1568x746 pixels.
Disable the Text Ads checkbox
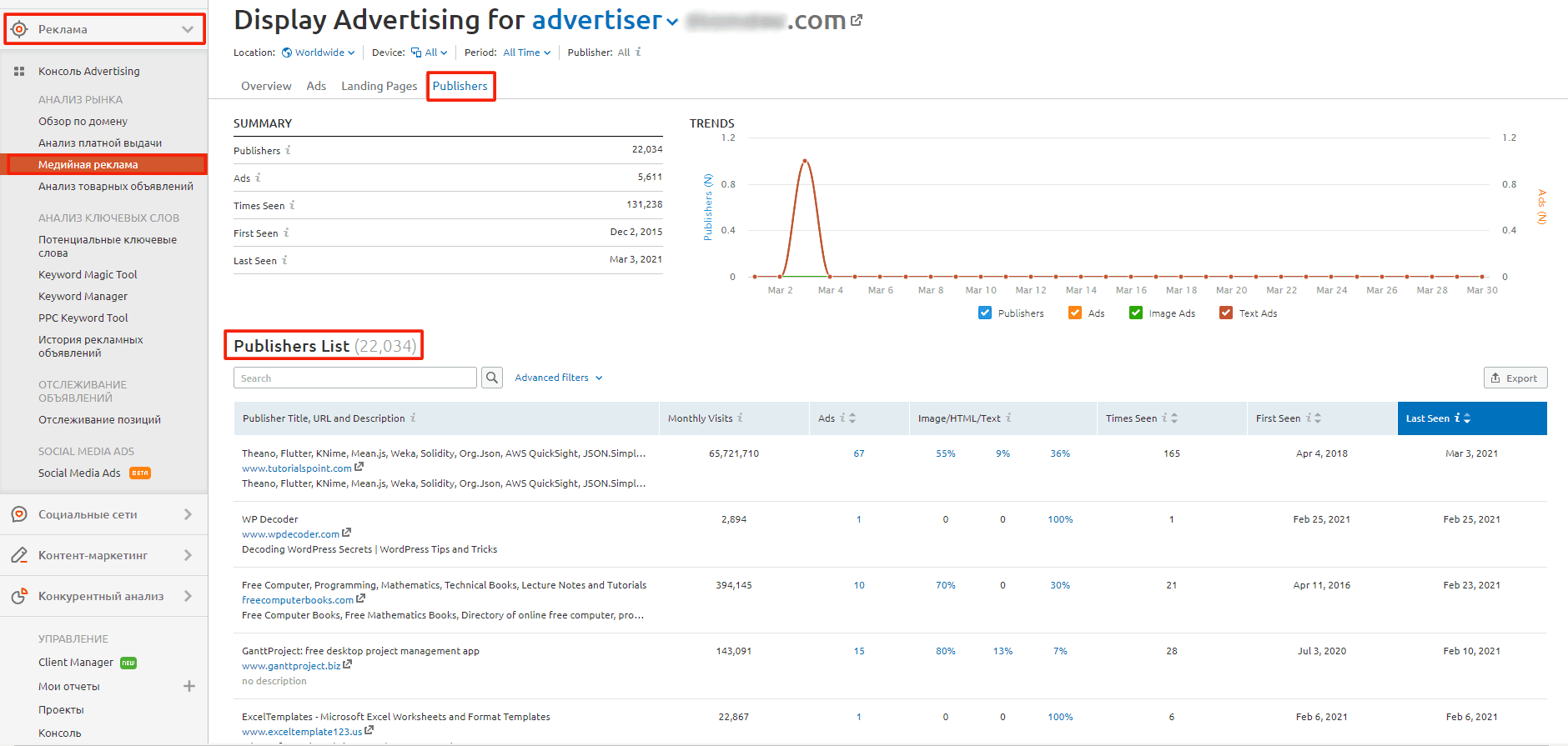click(x=1225, y=313)
